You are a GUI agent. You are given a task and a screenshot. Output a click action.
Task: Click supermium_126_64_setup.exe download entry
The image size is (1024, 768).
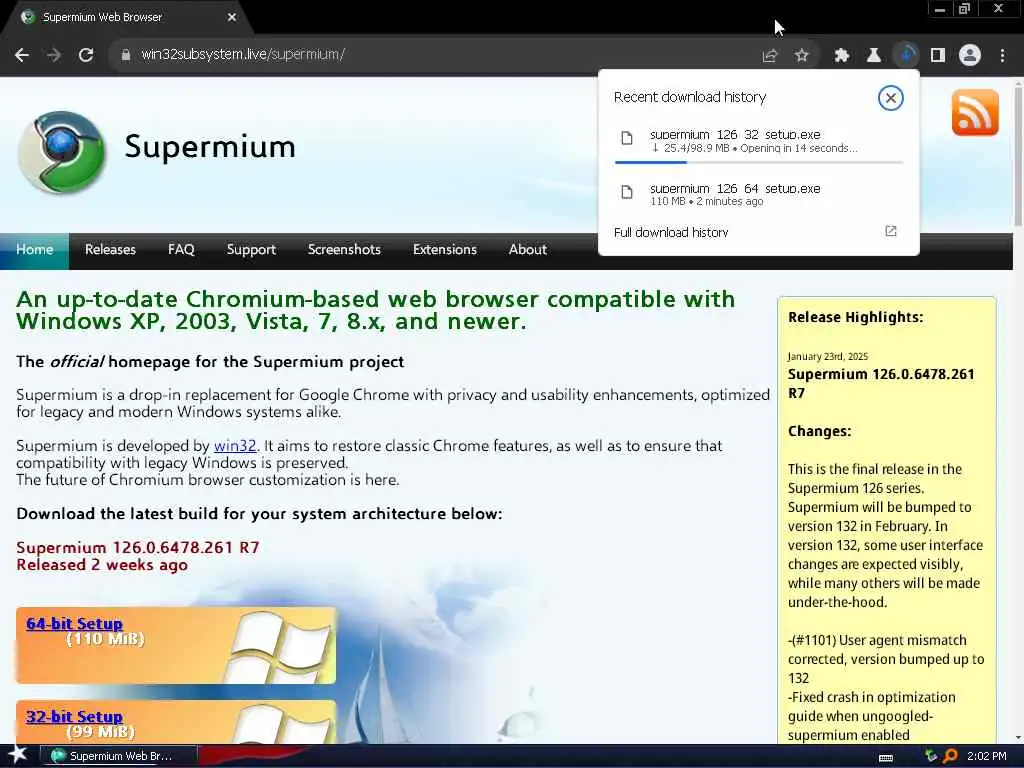tap(759, 194)
